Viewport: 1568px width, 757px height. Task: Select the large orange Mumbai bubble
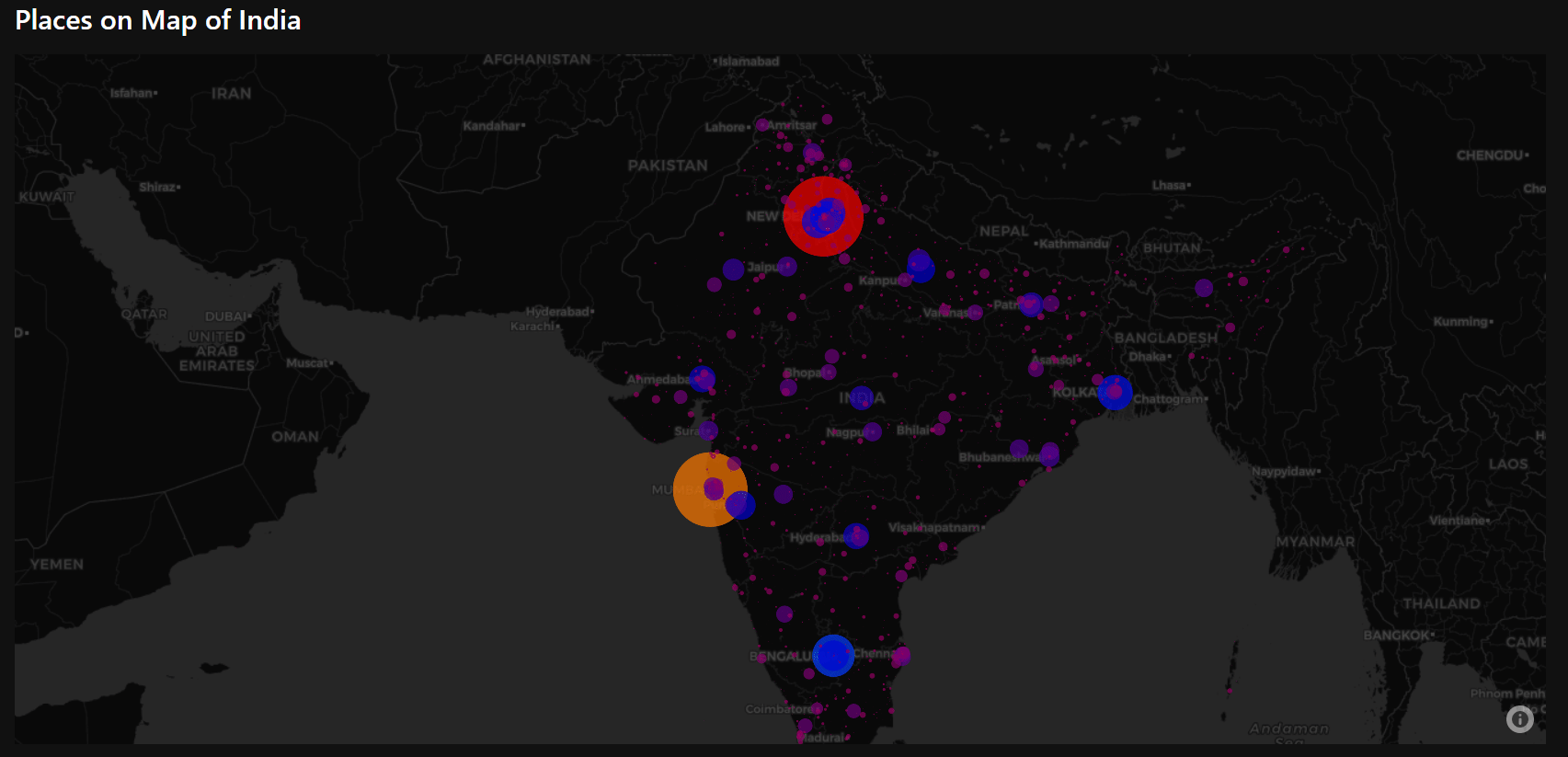point(710,489)
